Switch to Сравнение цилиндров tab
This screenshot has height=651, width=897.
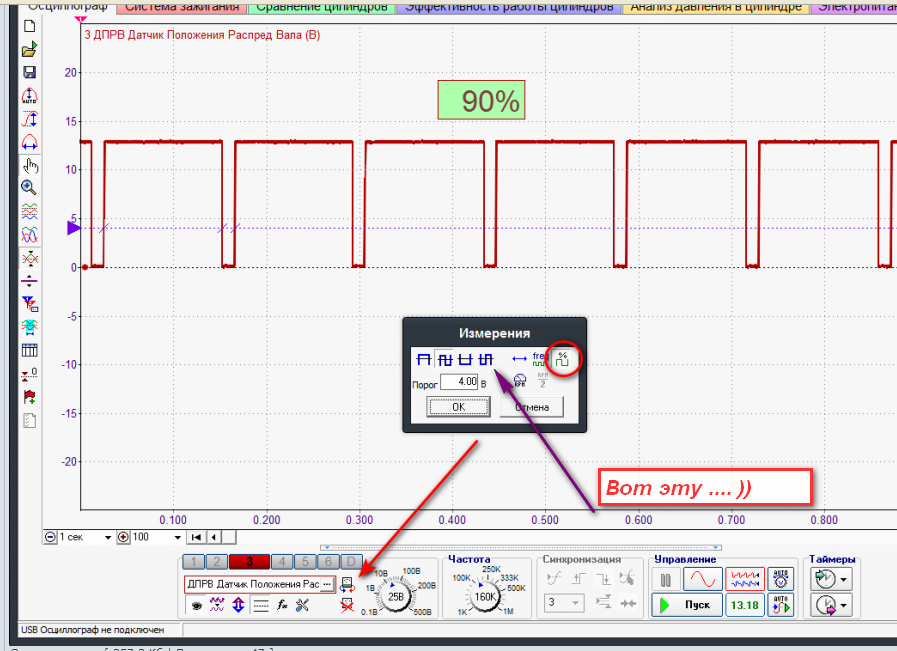point(322,7)
